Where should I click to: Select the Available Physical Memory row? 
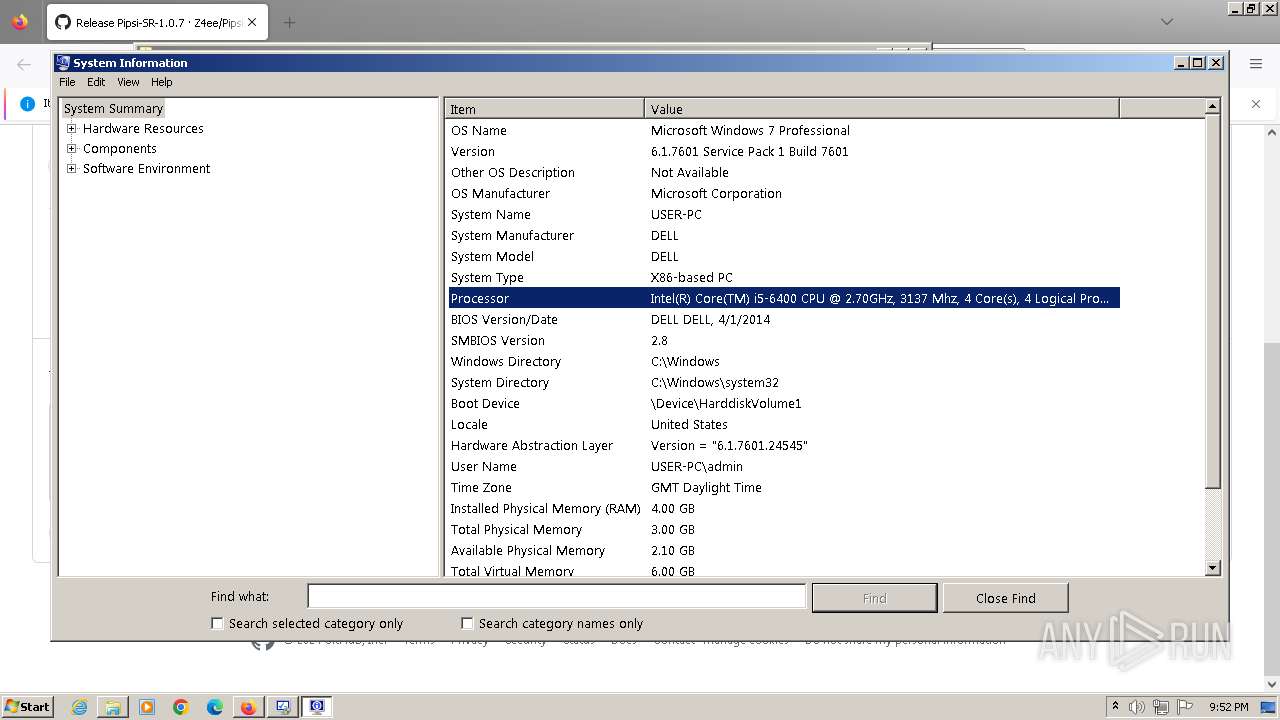pyautogui.click(x=783, y=551)
